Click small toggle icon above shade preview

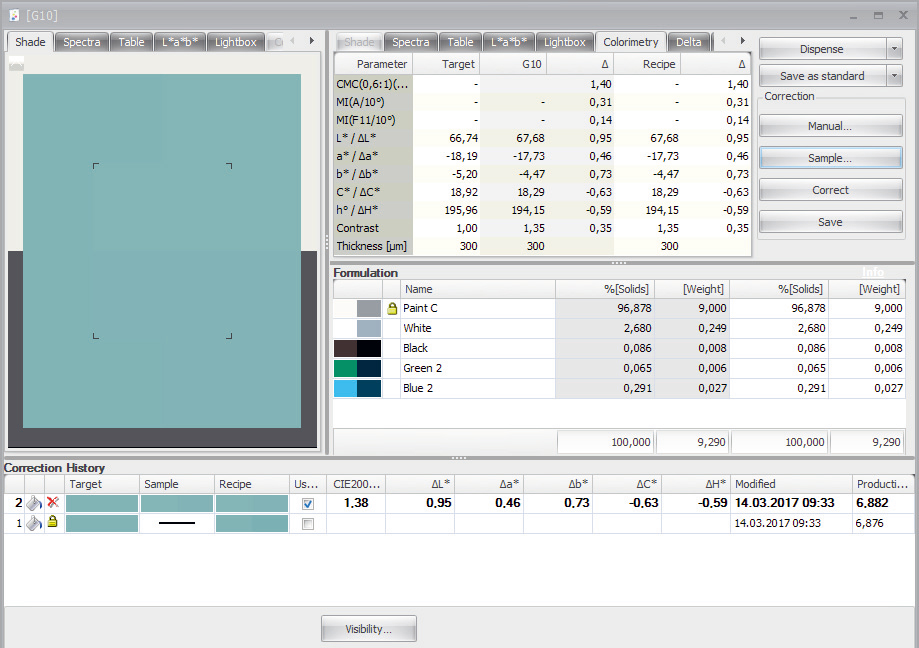(16, 63)
